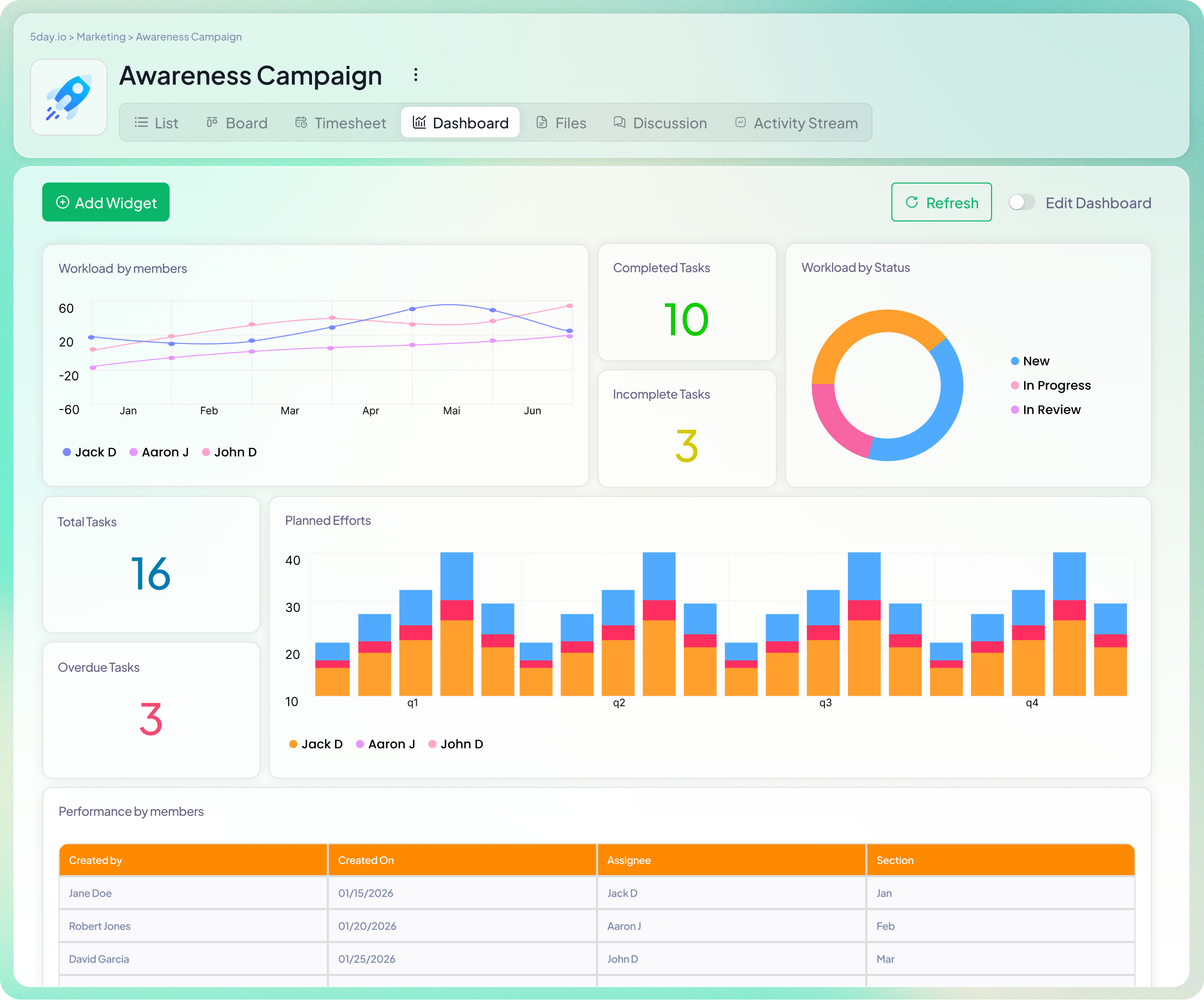
Task: Click the Aaron J assignee cell
Action: pyautogui.click(x=732, y=926)
